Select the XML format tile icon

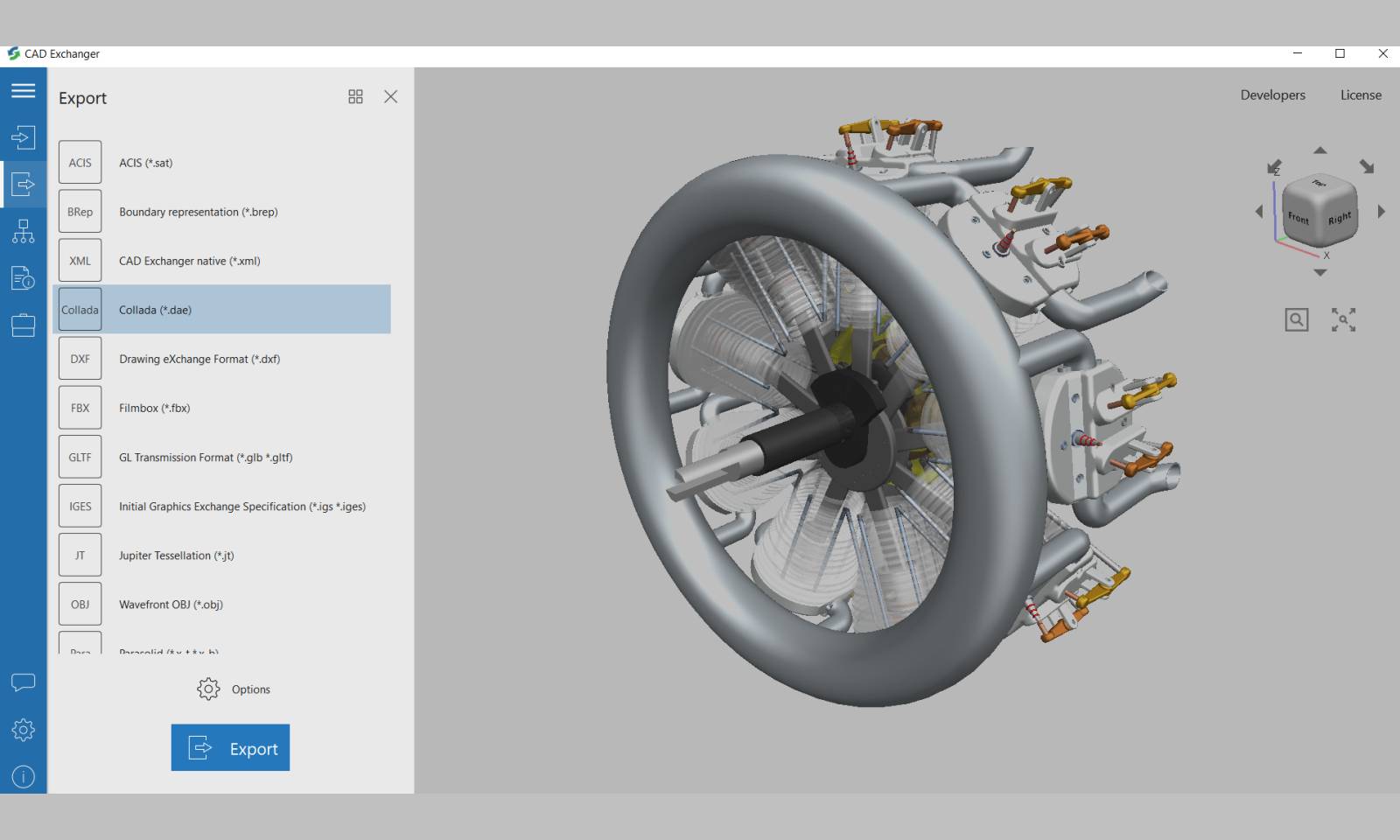click(x=80, y=261)
